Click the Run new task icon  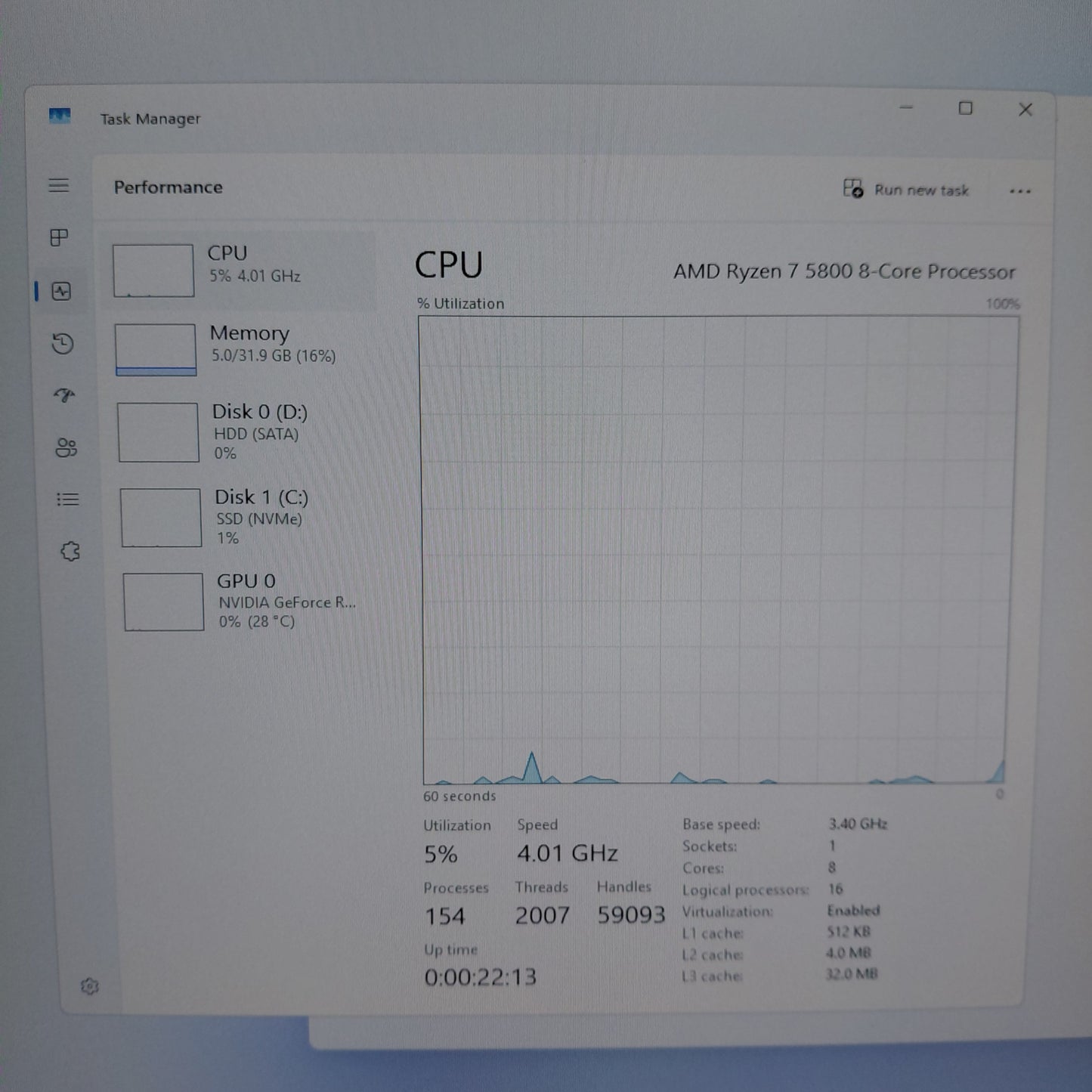point(852,188)
